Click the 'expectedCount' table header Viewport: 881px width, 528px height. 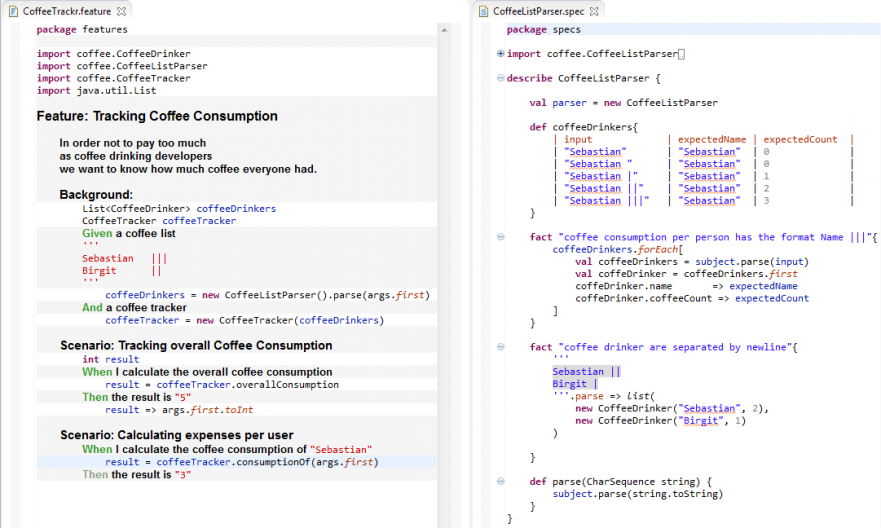point(800,139)
